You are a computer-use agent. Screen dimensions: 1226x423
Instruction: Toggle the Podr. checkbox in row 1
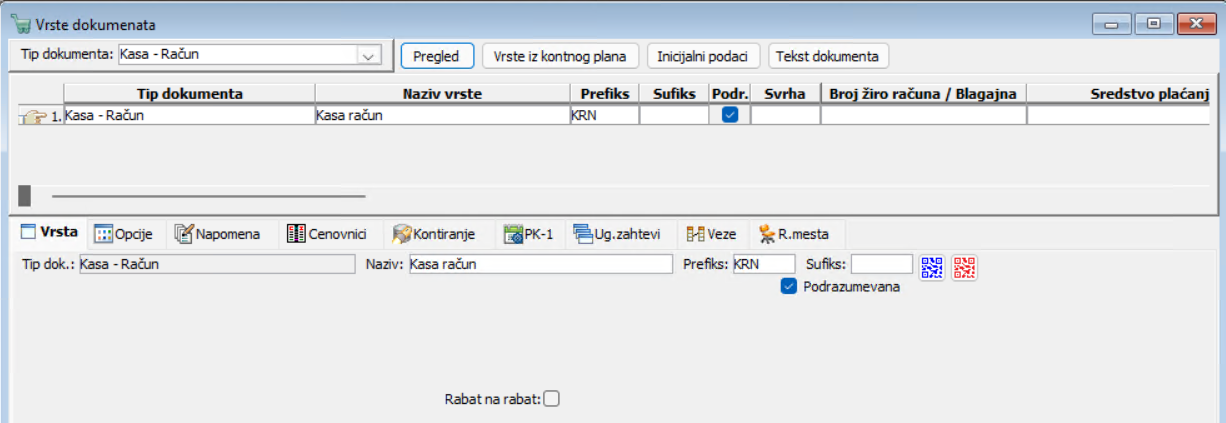tap(730, 115)
